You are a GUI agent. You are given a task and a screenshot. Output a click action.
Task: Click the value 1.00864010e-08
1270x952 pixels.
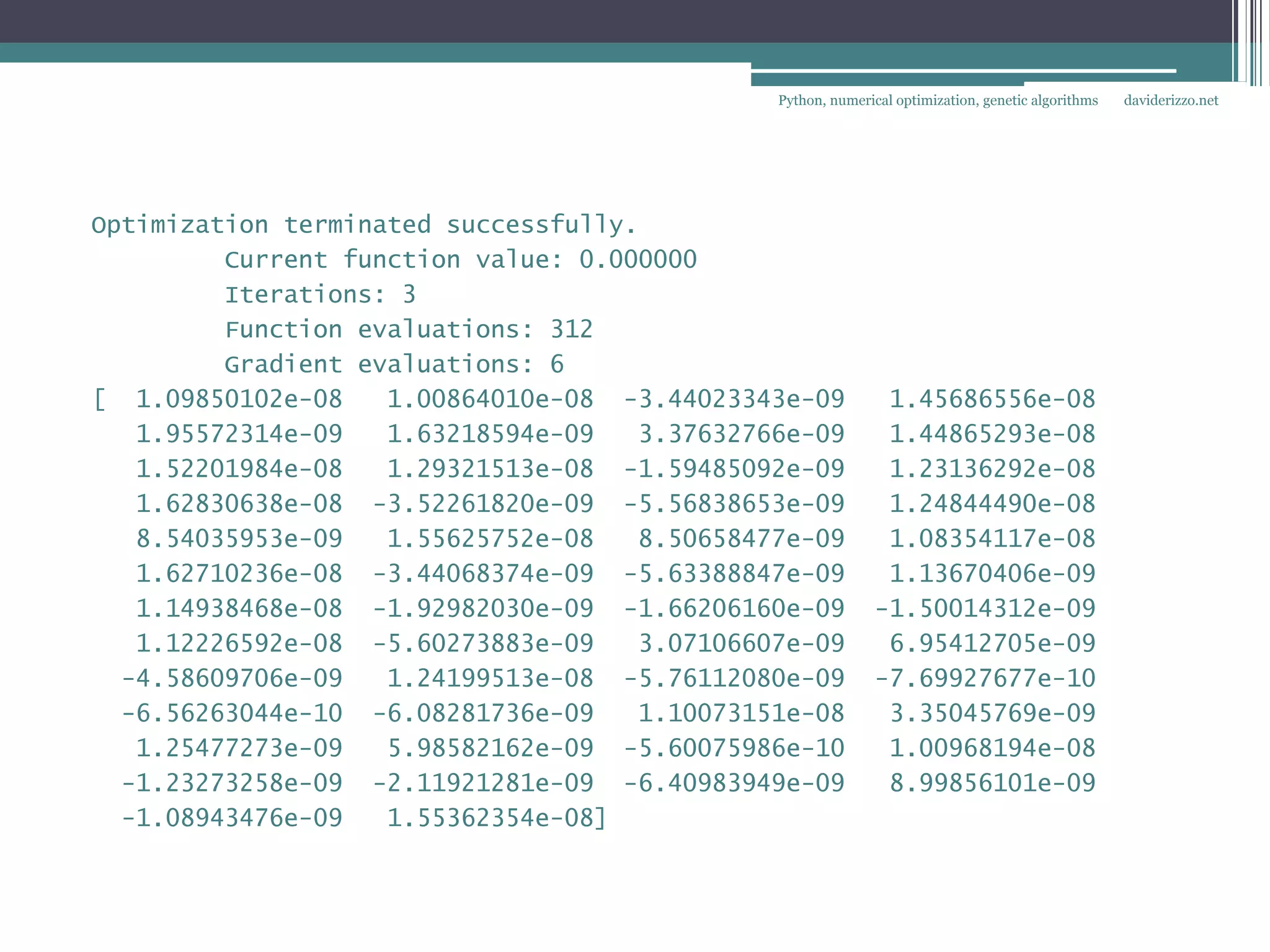(x=491, y=399)
